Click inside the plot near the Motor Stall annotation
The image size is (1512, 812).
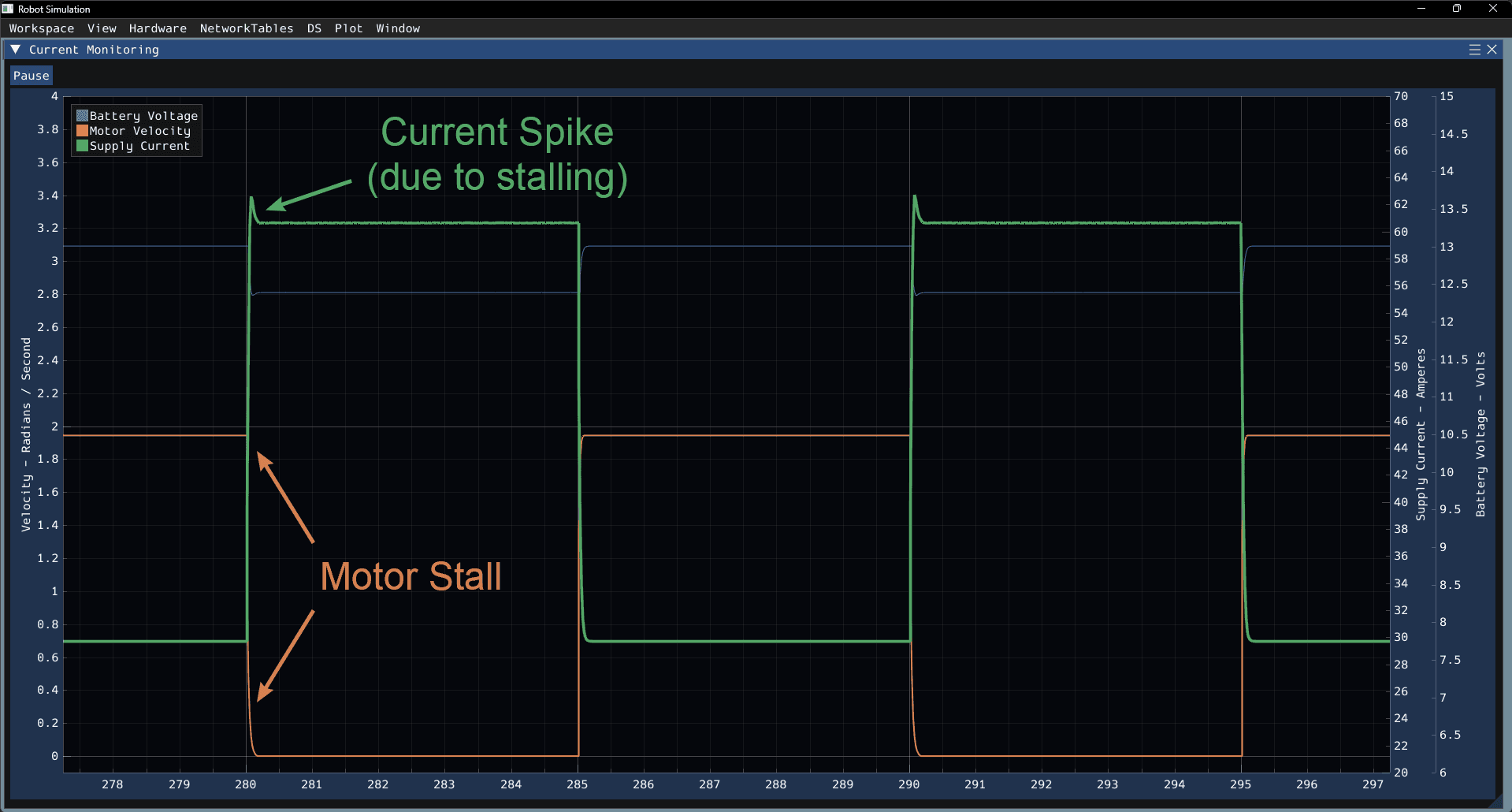pyautogui.click(x=411, y=576)
